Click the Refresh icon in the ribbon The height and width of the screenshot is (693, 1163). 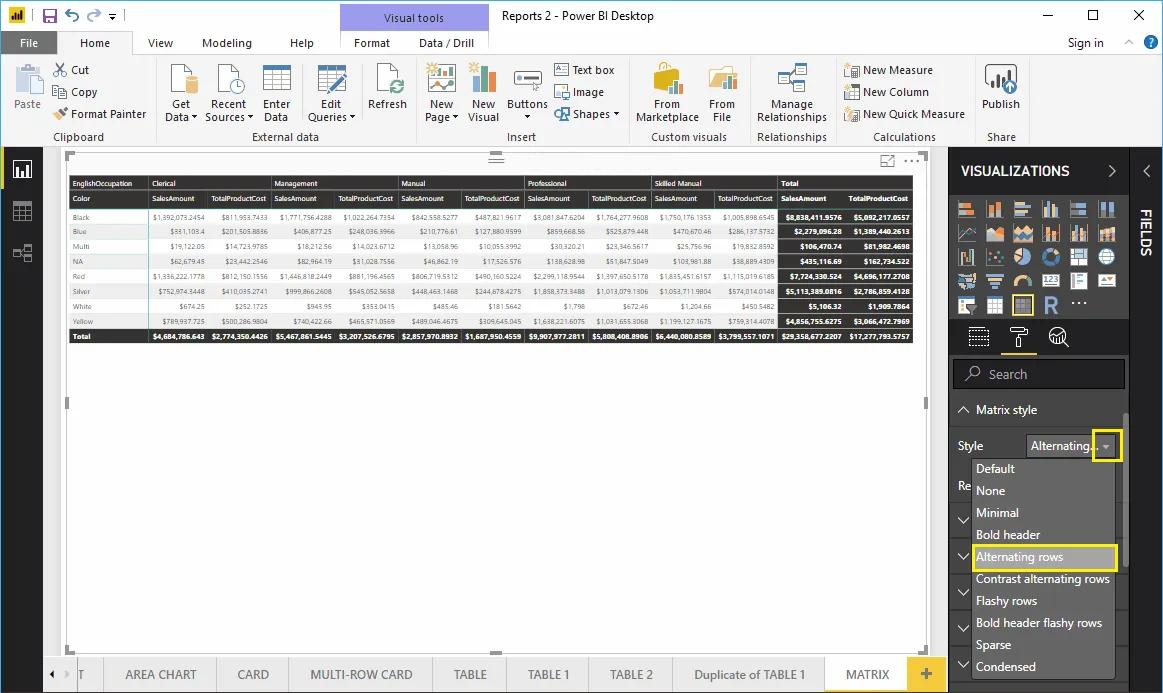(387, 88)
